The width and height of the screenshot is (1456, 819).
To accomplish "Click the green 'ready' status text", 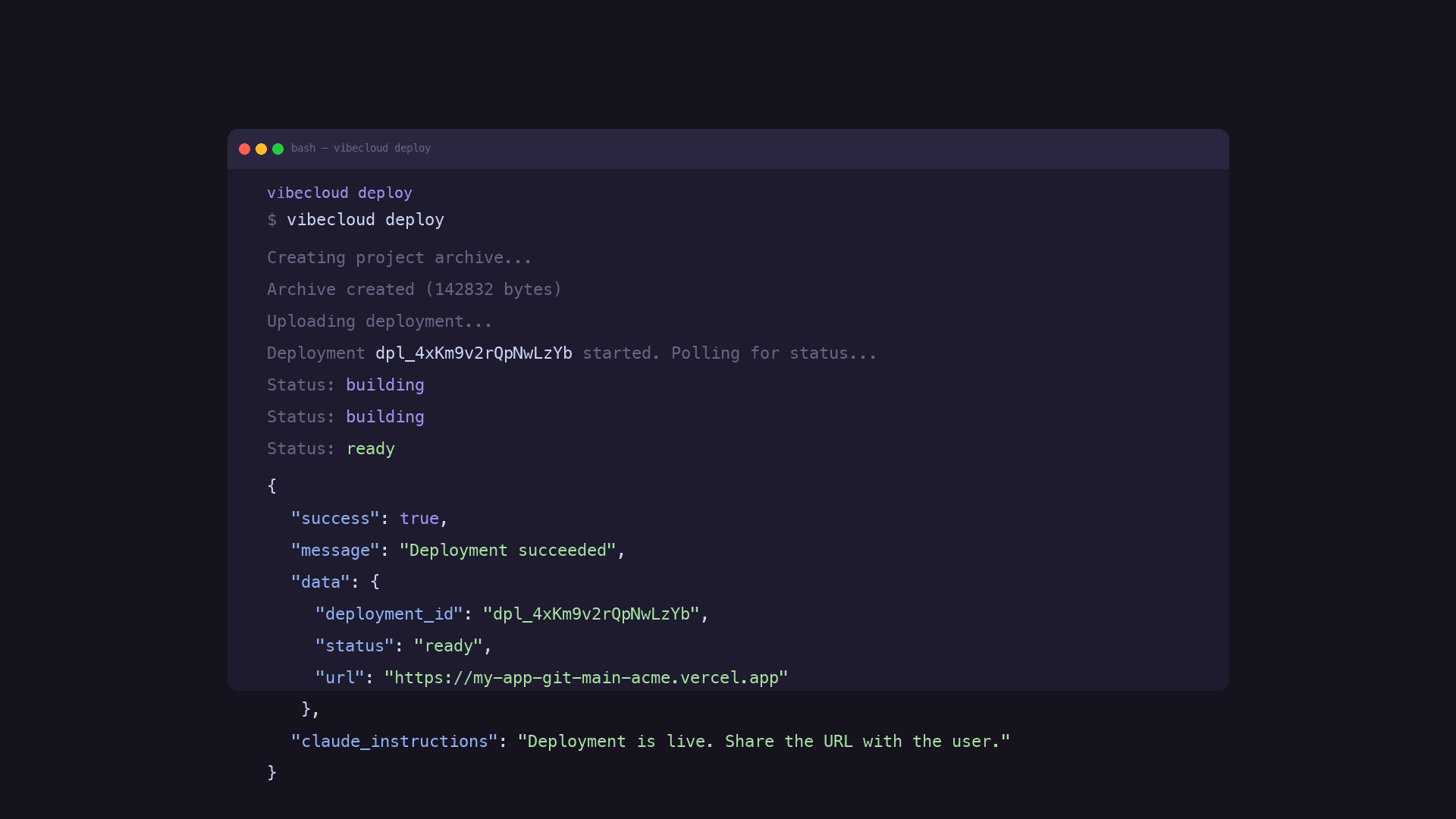I will pos(370,449).
